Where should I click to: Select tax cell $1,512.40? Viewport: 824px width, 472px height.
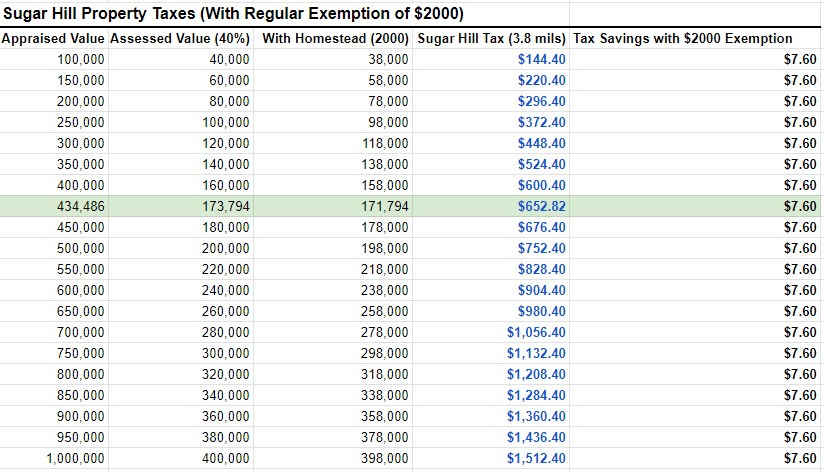(537, 459)
